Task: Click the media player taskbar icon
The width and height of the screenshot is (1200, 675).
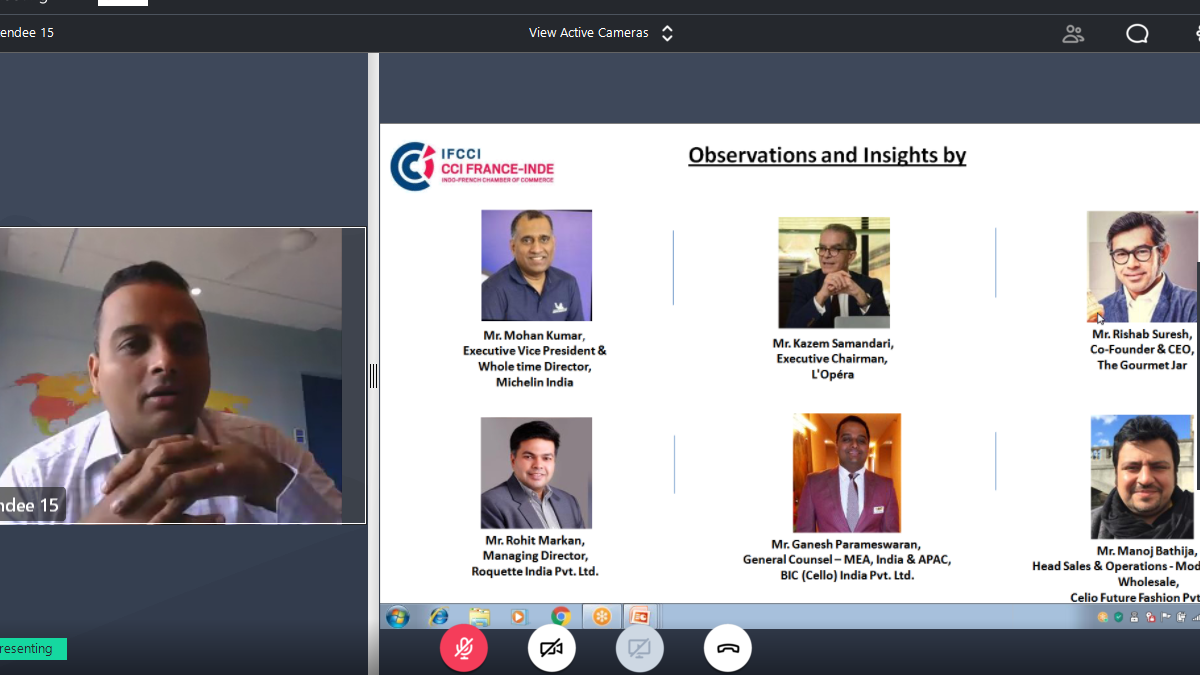Action: (519, 616)
